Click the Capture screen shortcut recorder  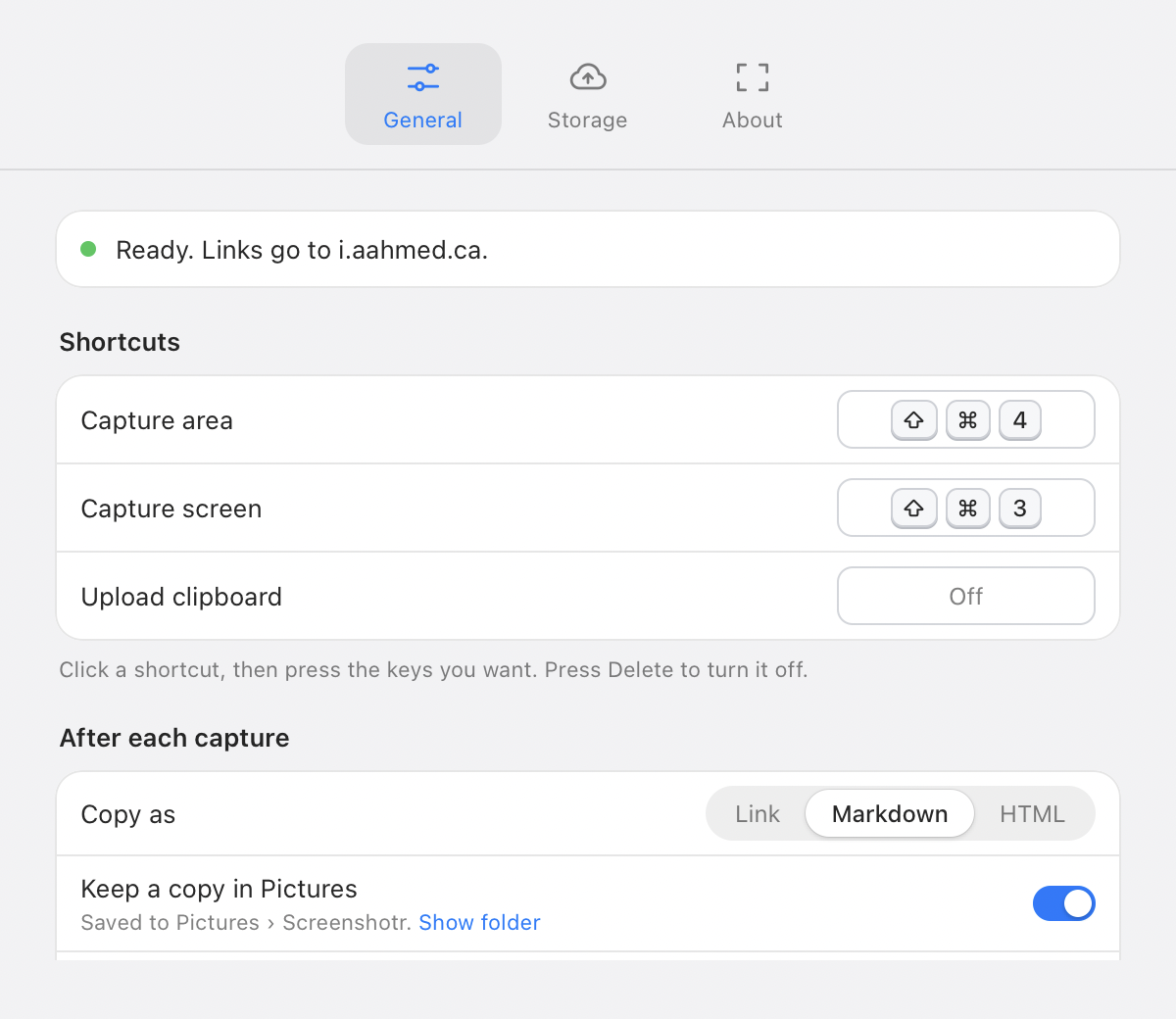coord(965,508)
